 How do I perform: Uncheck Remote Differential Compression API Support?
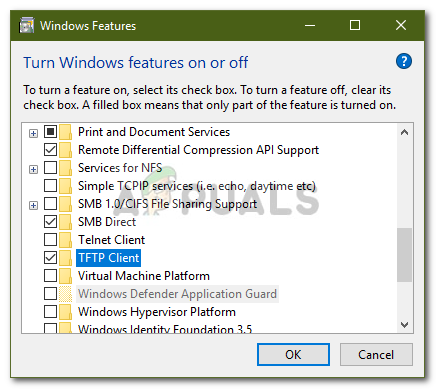click(x=50, y=150)
